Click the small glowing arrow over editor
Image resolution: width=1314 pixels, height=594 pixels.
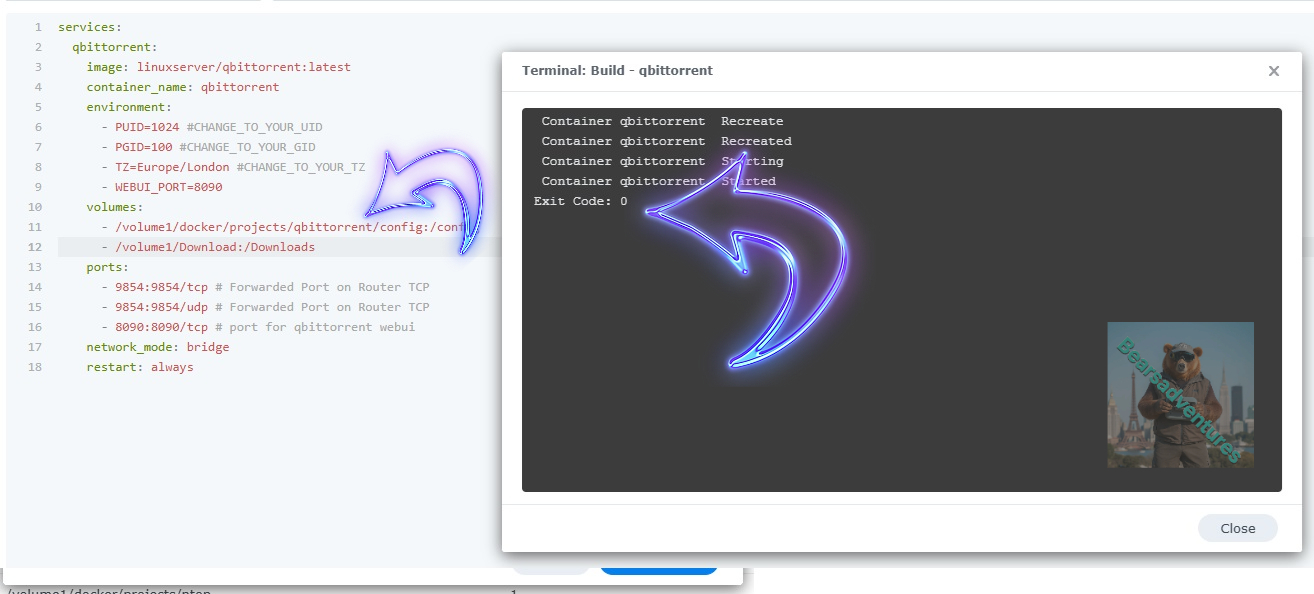pyautogui.click(x=430, y=198)
